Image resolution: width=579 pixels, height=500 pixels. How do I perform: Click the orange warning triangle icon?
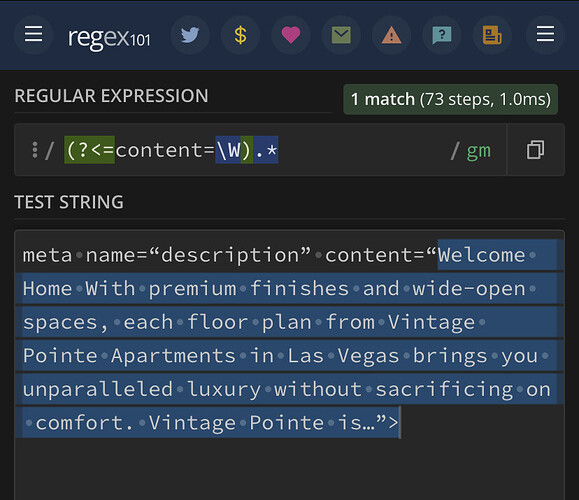click(391, 35)
